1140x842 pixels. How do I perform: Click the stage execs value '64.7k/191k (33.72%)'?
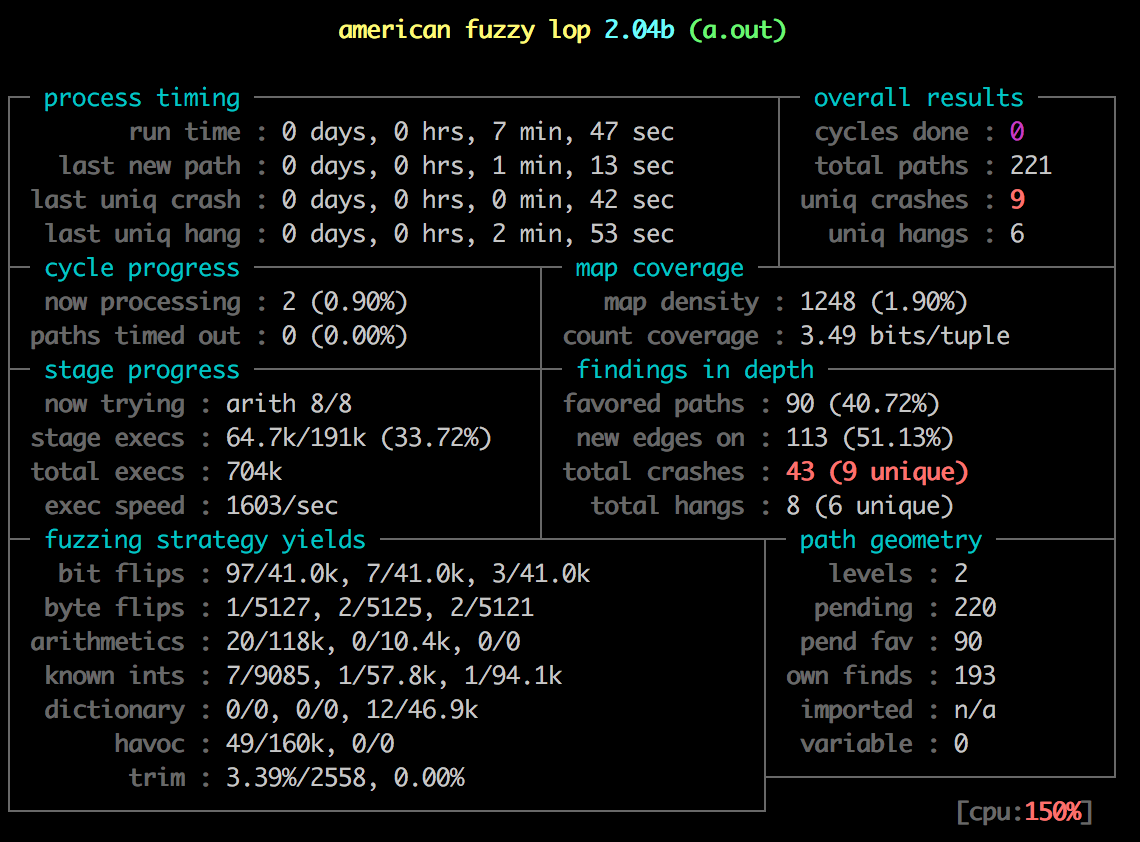358,438
